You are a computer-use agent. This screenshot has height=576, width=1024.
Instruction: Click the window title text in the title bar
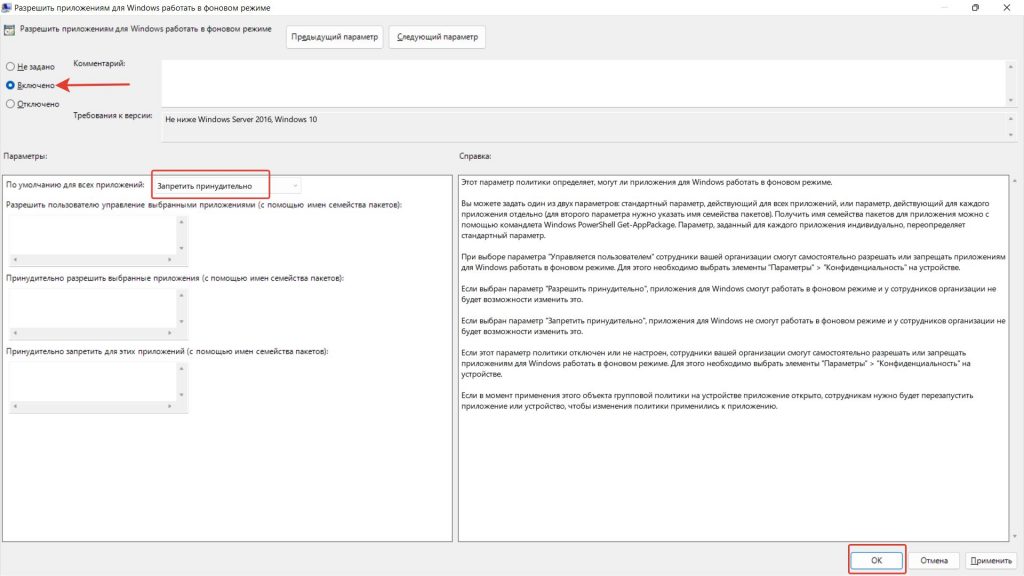pyautogui.click(x=142, y=8)
